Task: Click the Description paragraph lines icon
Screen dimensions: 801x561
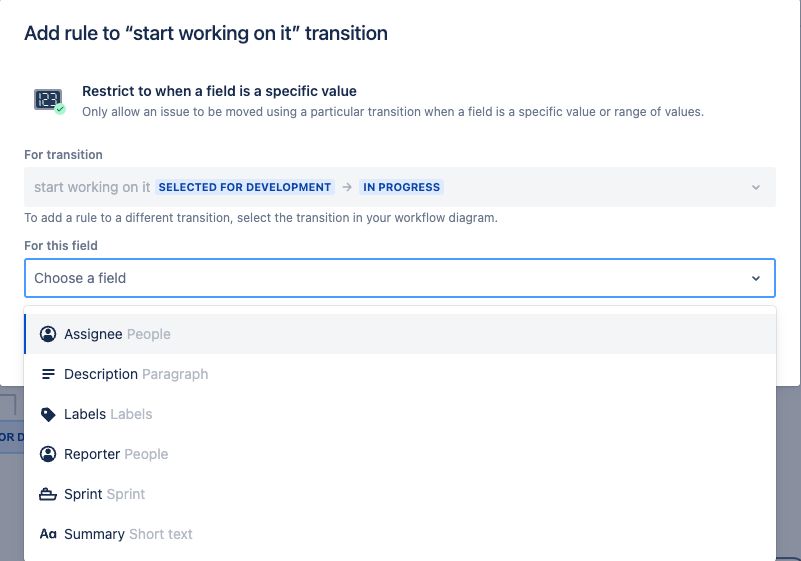Action: click(x=48, y=374)
